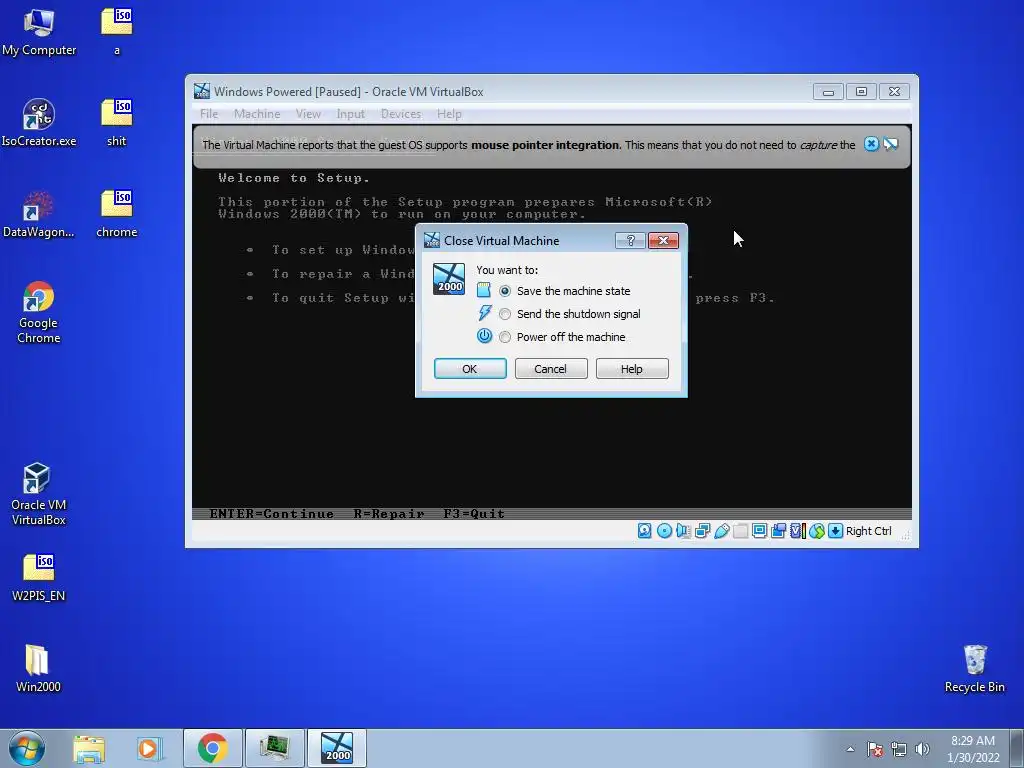The width and height of the screenshot is (1024, 768).
Task: Select the W2PIS_EN iso file
Action: (39, 577)
